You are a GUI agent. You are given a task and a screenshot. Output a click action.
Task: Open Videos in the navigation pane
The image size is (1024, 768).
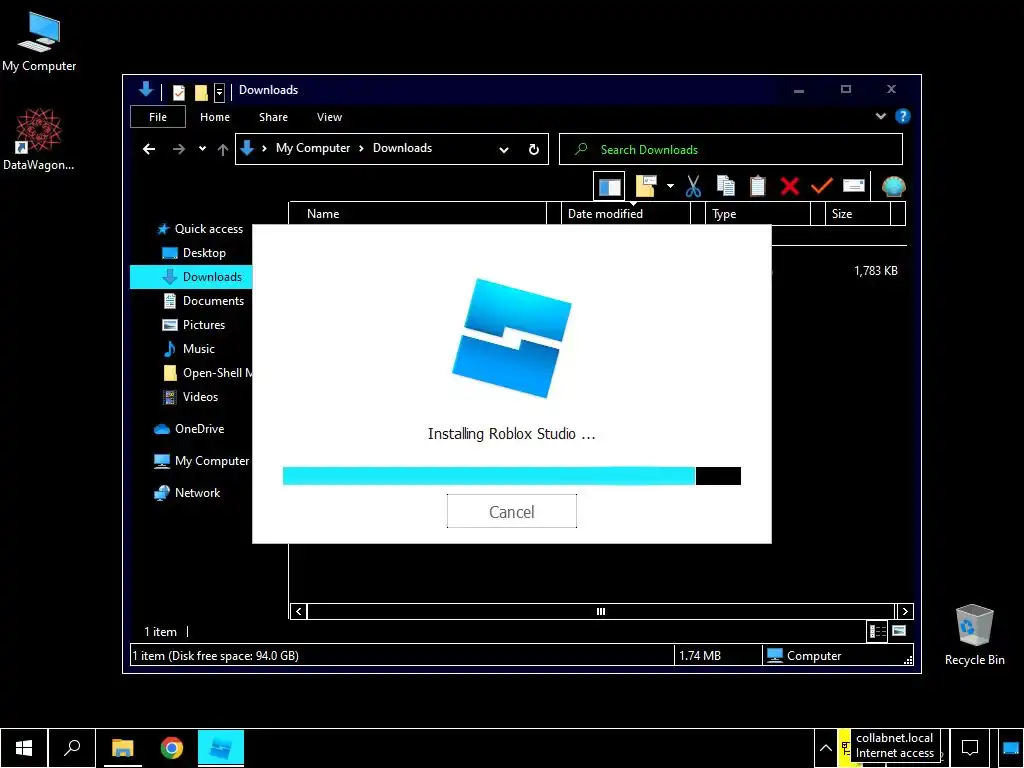pos(191,397)
